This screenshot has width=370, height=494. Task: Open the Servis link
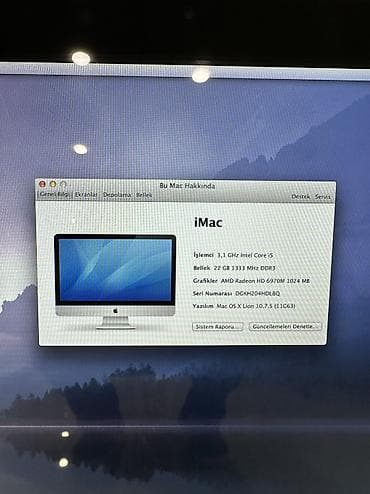tap(323, 197)
